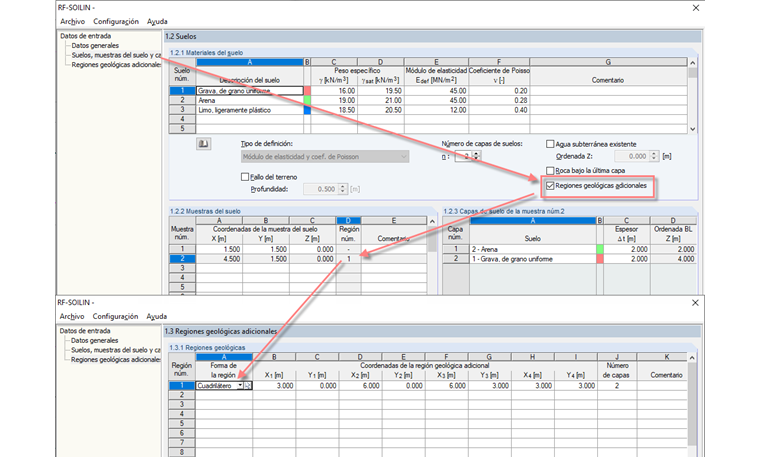Open Configuración menu in upper window

coord(116,21)
